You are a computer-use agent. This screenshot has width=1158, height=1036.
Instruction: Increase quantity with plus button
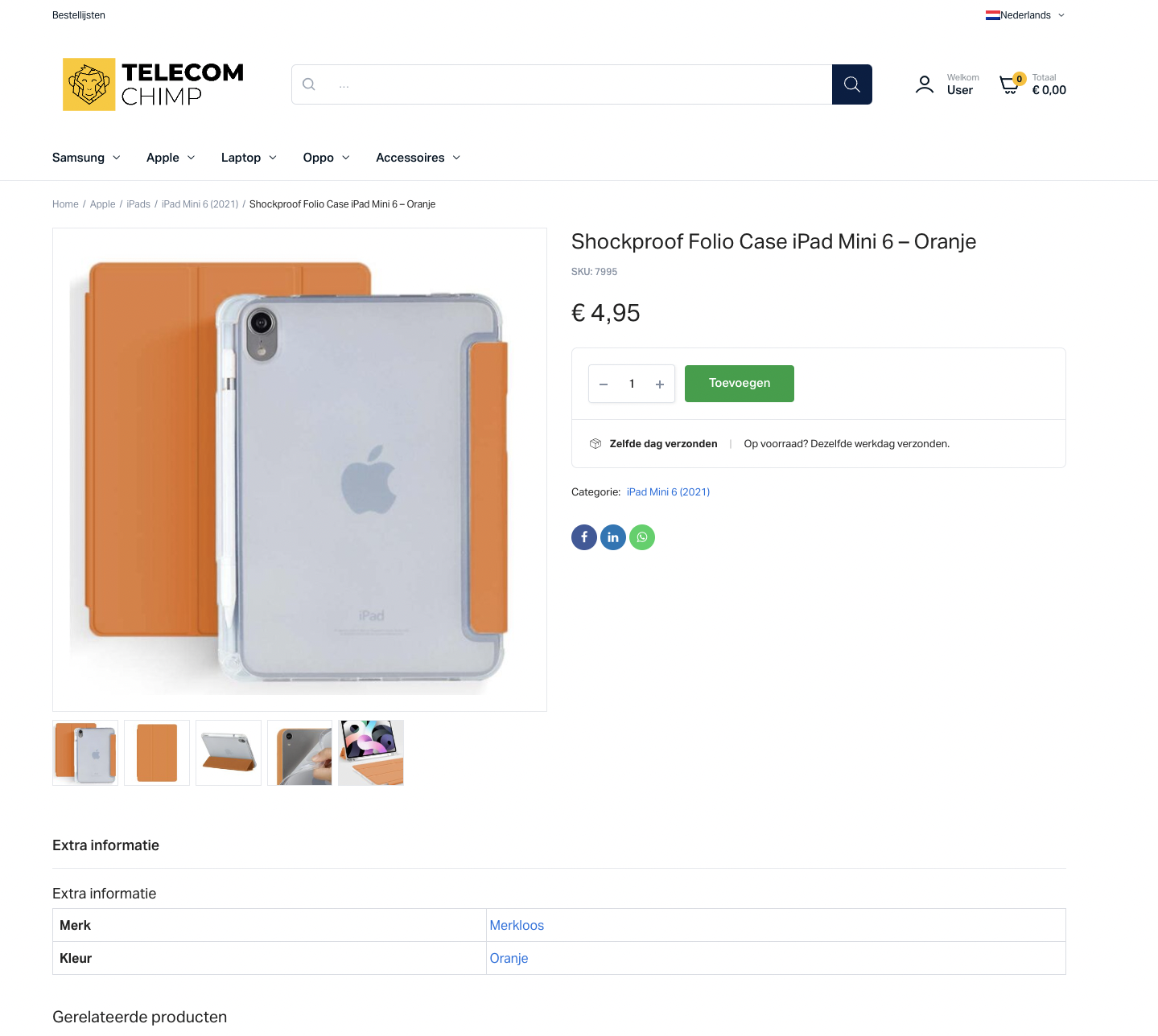click(x=660, y=384)
